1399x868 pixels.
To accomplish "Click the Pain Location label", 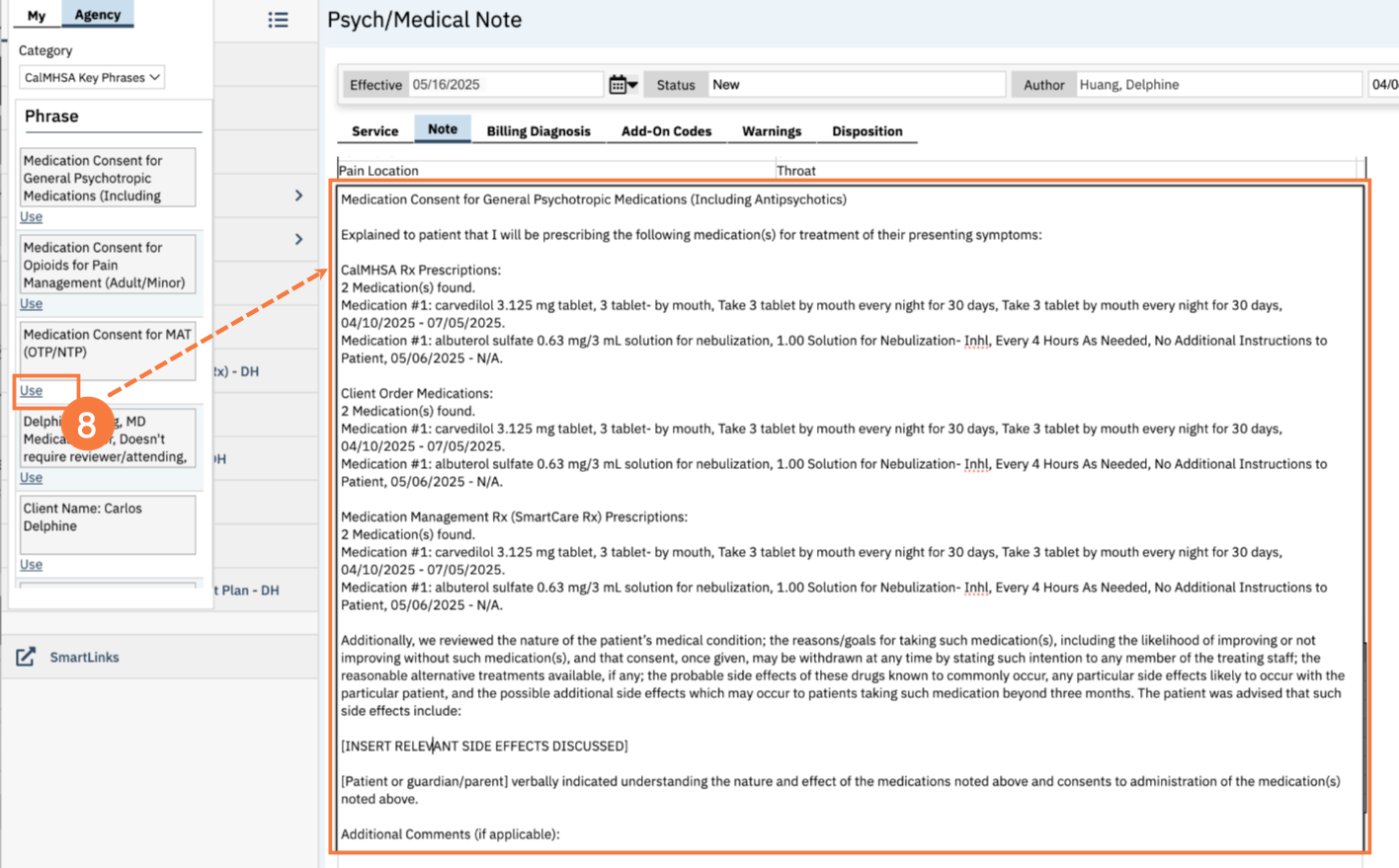I will (378, 171).
